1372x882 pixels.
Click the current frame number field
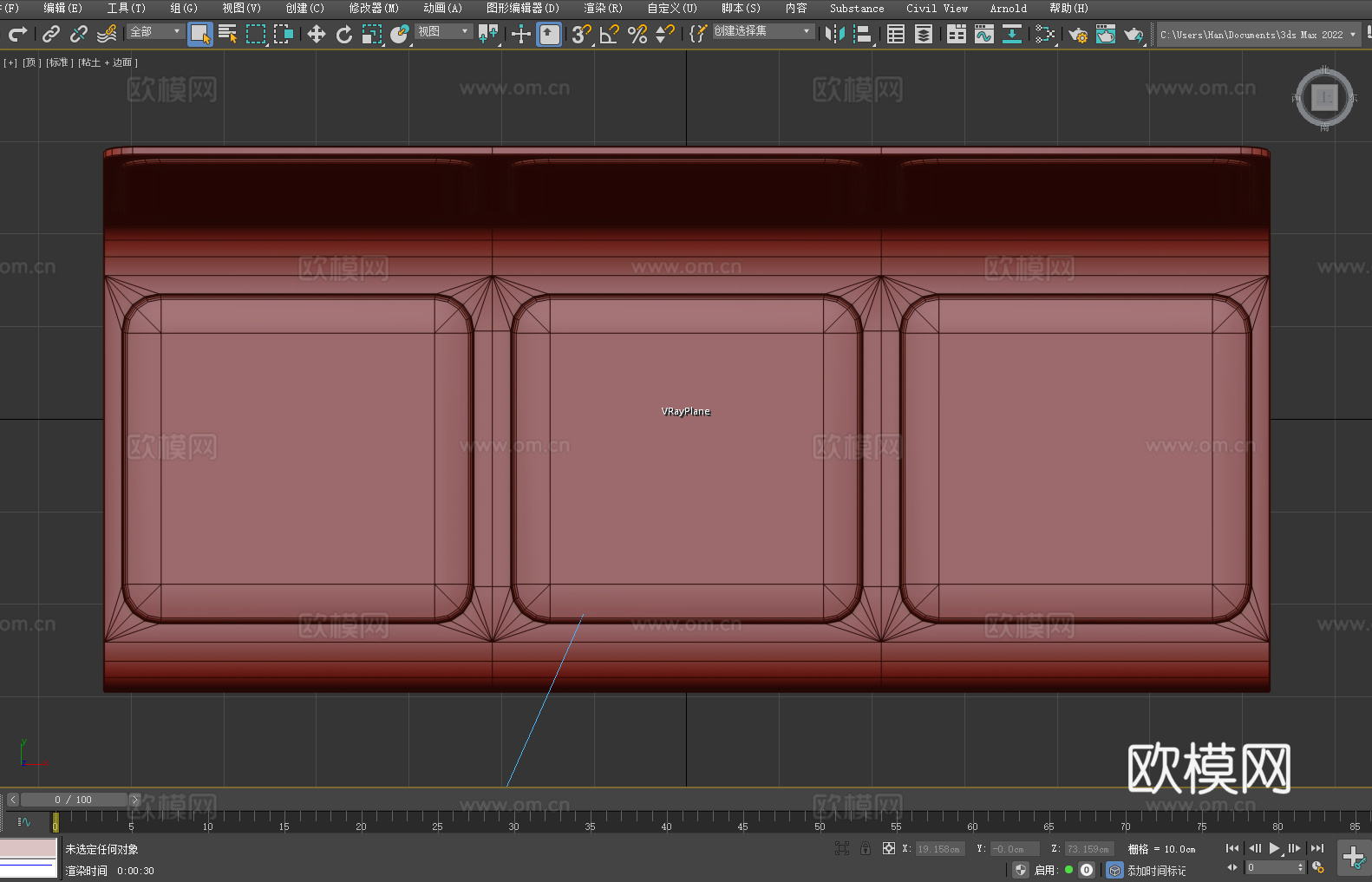pyautogui.click(x=1275, y=867)
